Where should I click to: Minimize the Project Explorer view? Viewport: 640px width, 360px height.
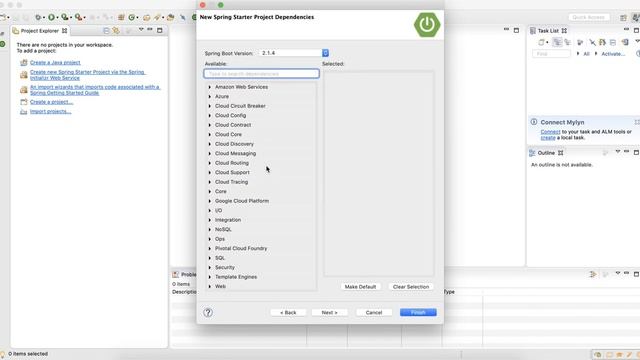pos(150,29)
